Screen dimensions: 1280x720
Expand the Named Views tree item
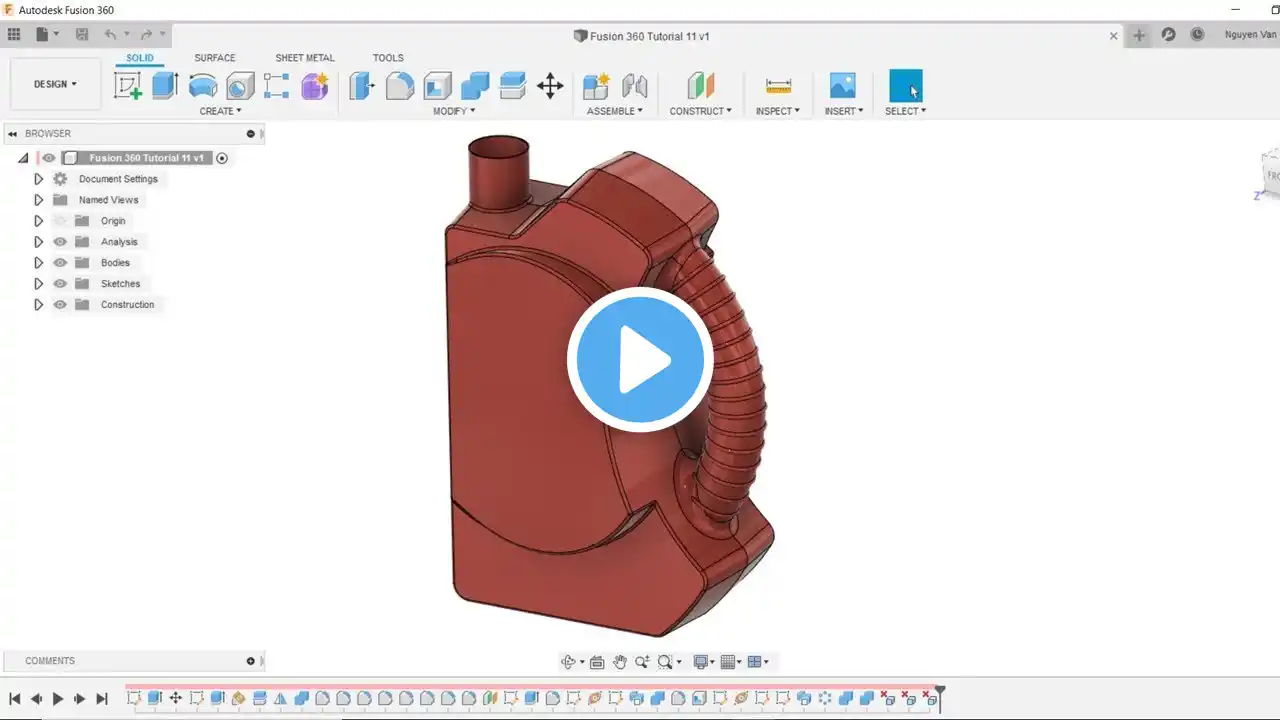[38, 200]
